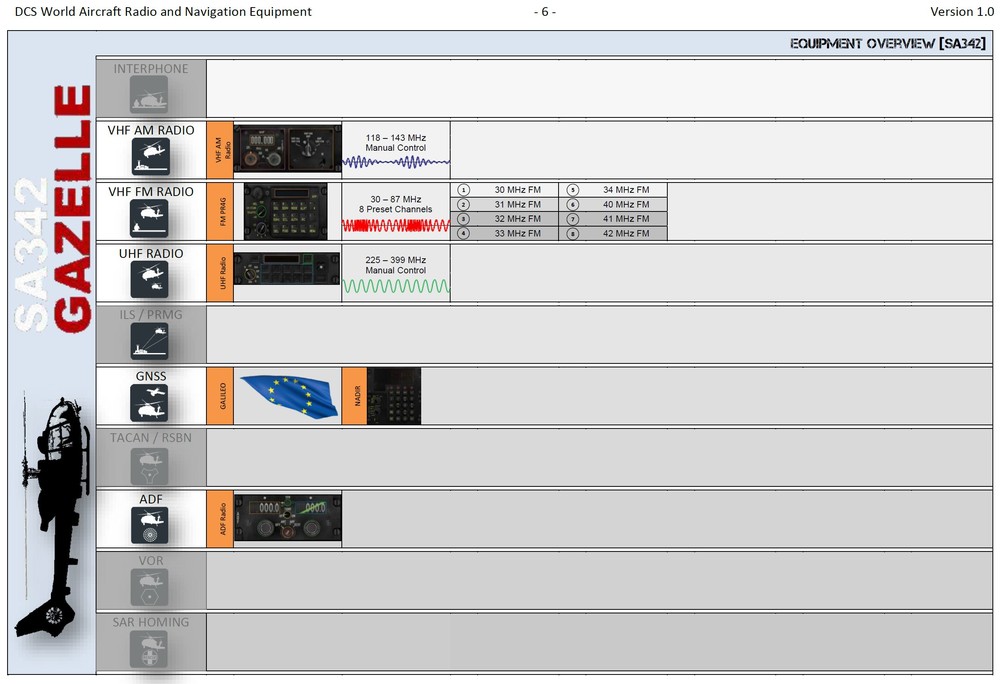Click the document title DCS World Aircraft Radio
The image size is (1000, 684).
[x=163, y=11]
